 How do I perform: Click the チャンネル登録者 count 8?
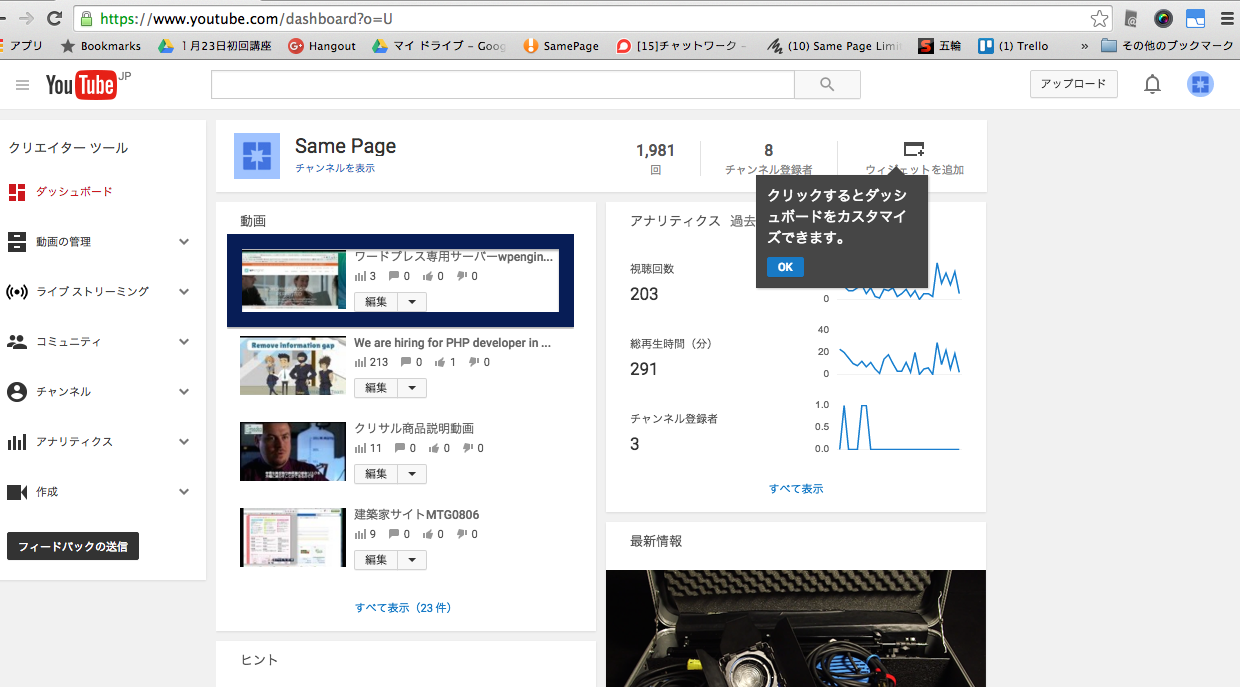coord(768,151)
